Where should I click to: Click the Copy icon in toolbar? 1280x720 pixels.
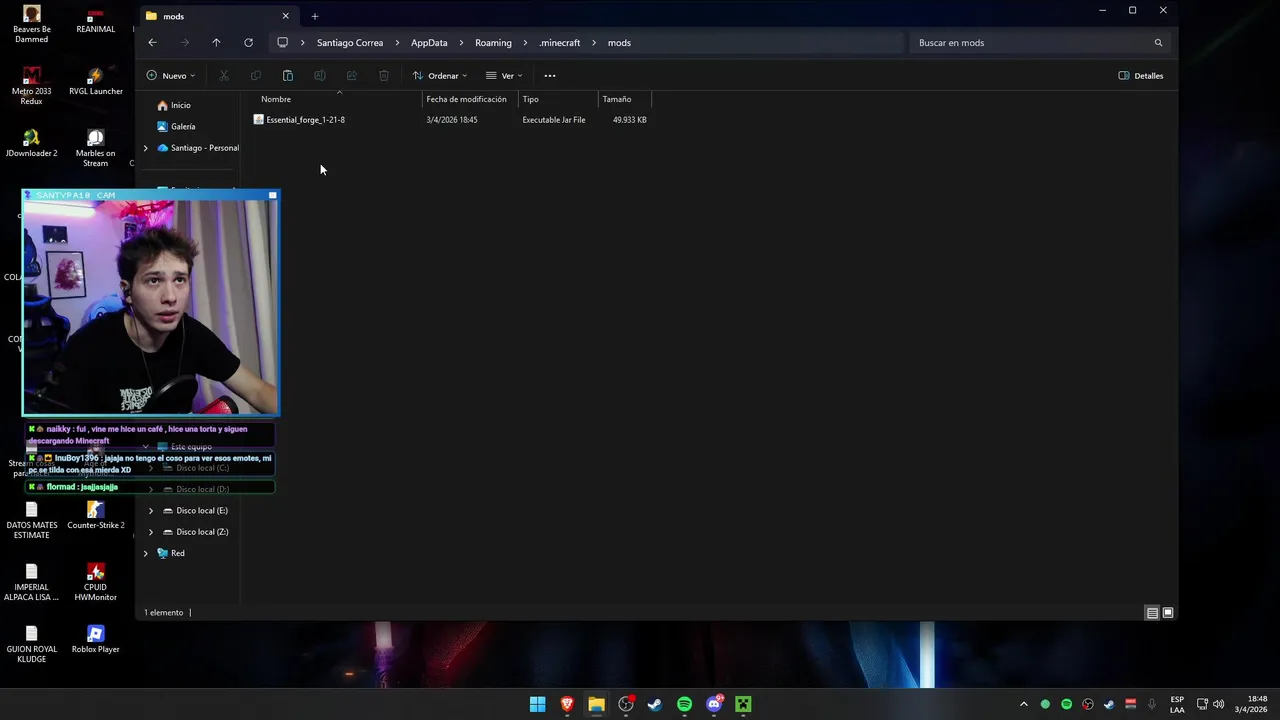click(256, 76)
